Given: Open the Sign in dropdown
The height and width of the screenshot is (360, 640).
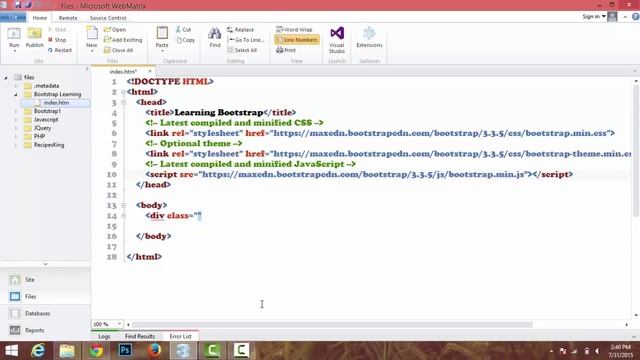Looking at the screenshot, I should point(594,16).
